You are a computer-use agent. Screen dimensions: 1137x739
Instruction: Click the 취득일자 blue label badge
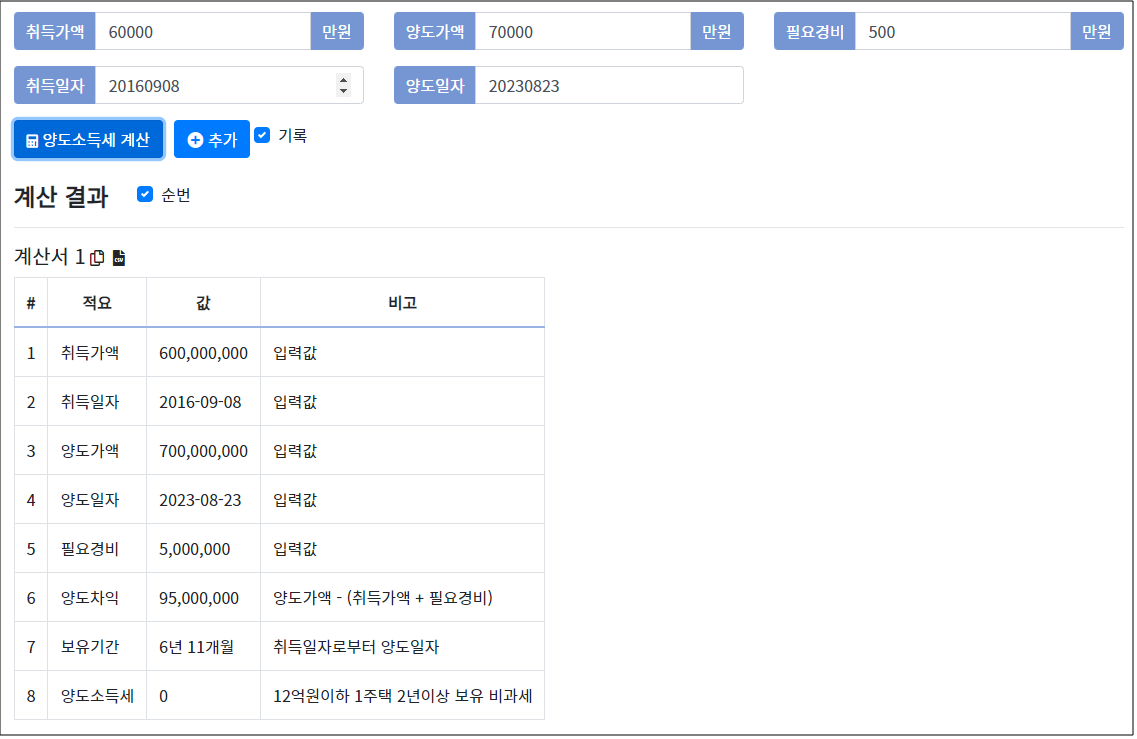tap(54, 85)
